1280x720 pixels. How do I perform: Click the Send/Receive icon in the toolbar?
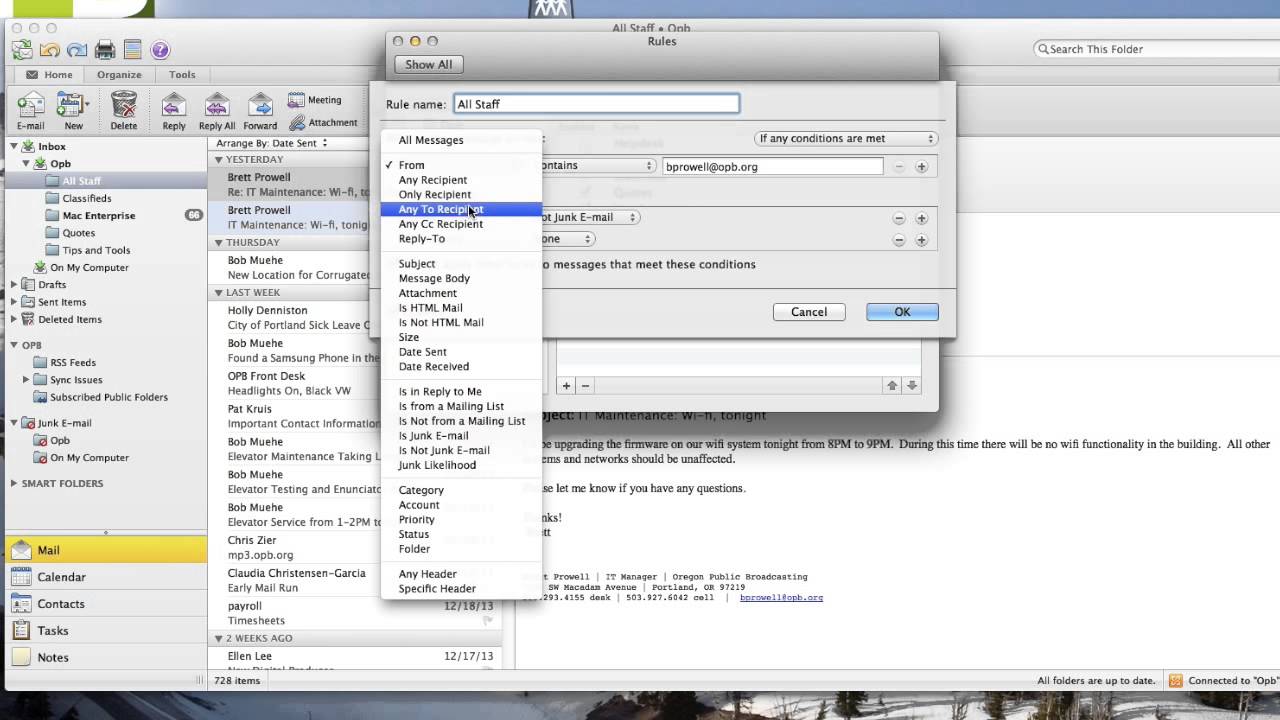(21, 49)
